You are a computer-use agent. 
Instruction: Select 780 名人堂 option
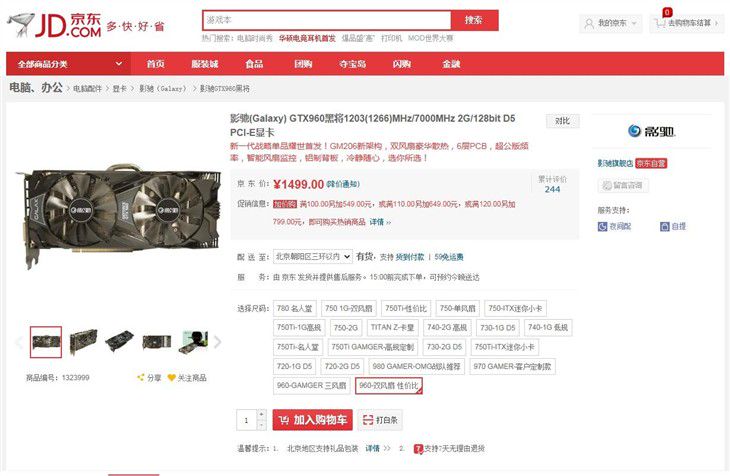click(x=295, y=308)
